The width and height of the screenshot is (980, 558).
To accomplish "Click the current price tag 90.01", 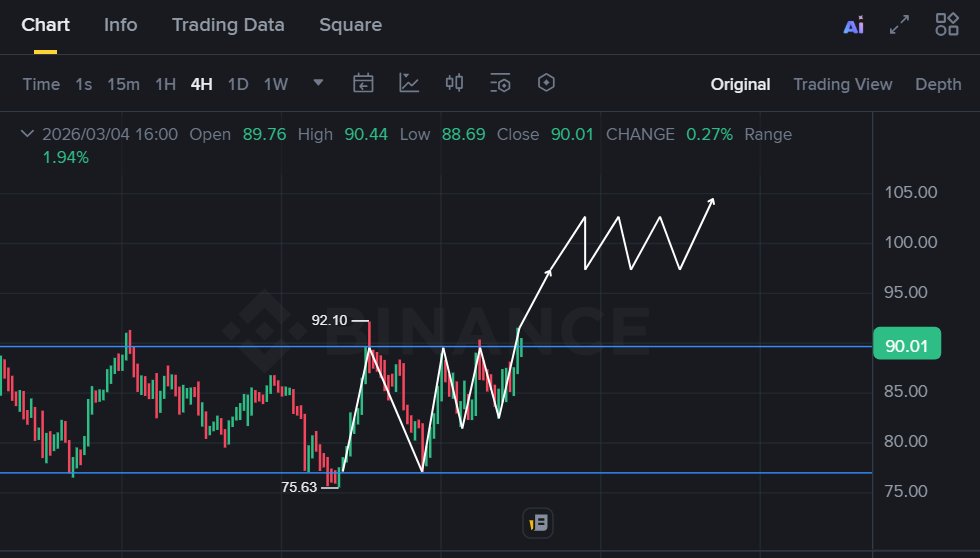I will [x=907, y=345].
